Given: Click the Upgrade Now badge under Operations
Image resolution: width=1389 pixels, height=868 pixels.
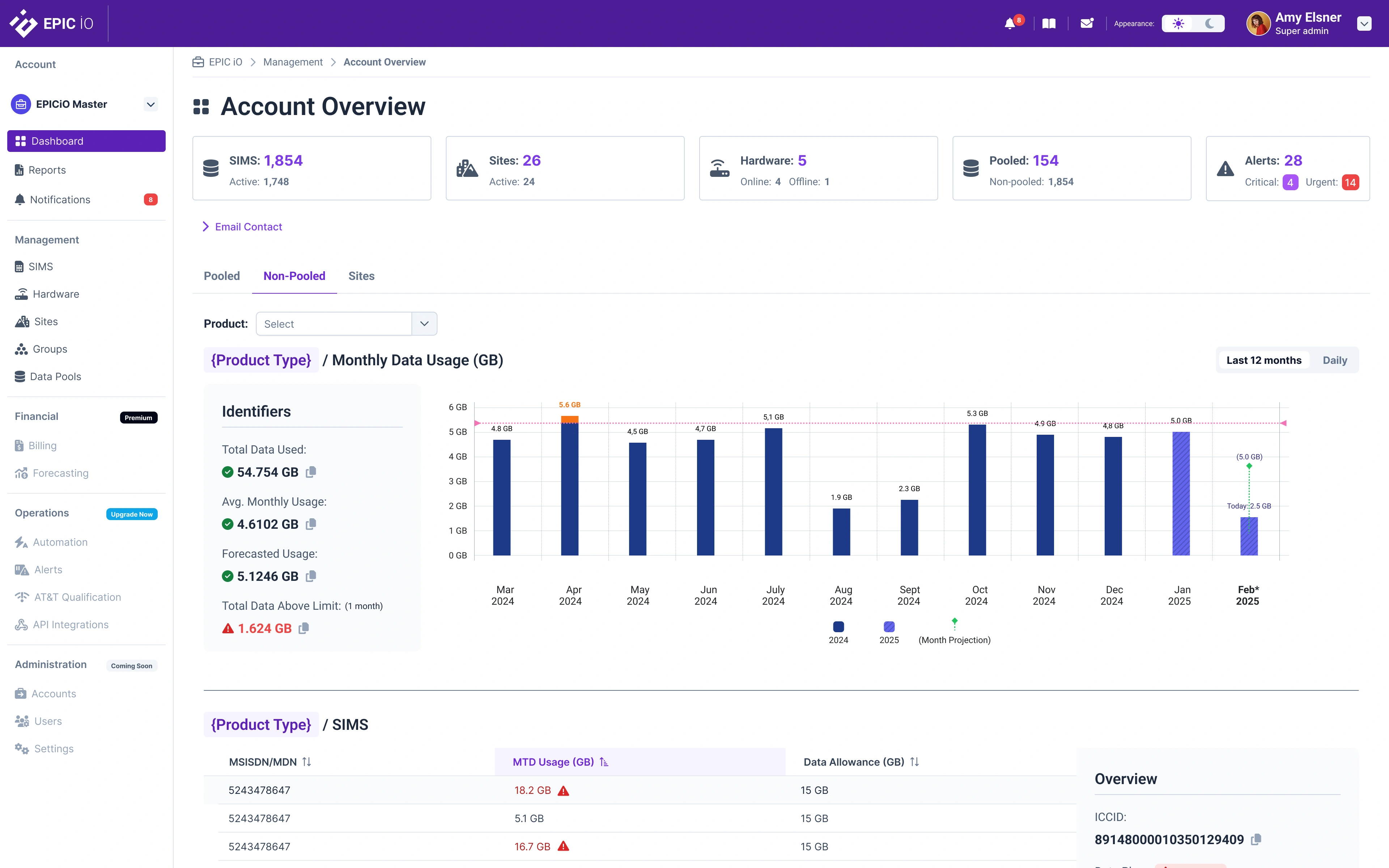Looking at the screenshot, I should (x=131, y=514).
